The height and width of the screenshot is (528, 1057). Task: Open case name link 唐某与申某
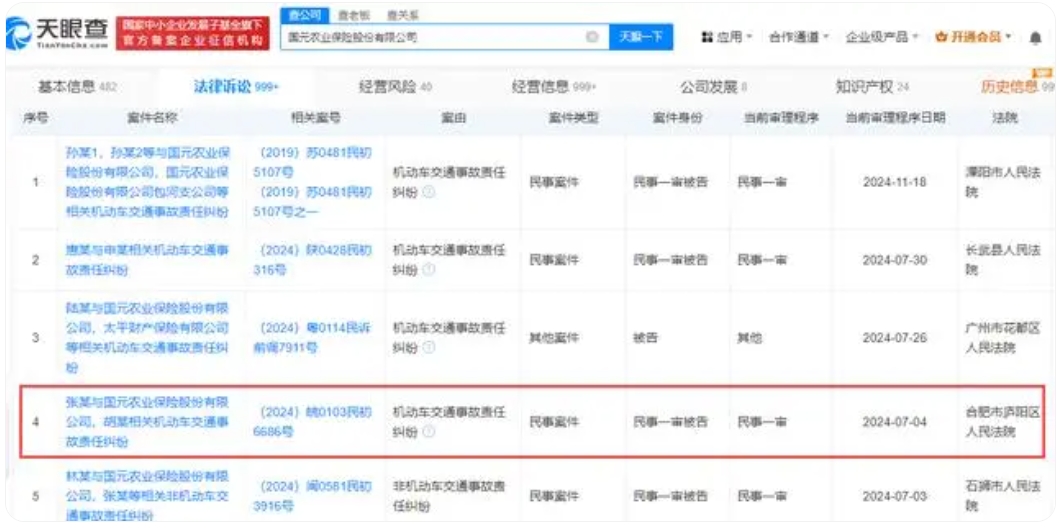[x=148, y=260]
